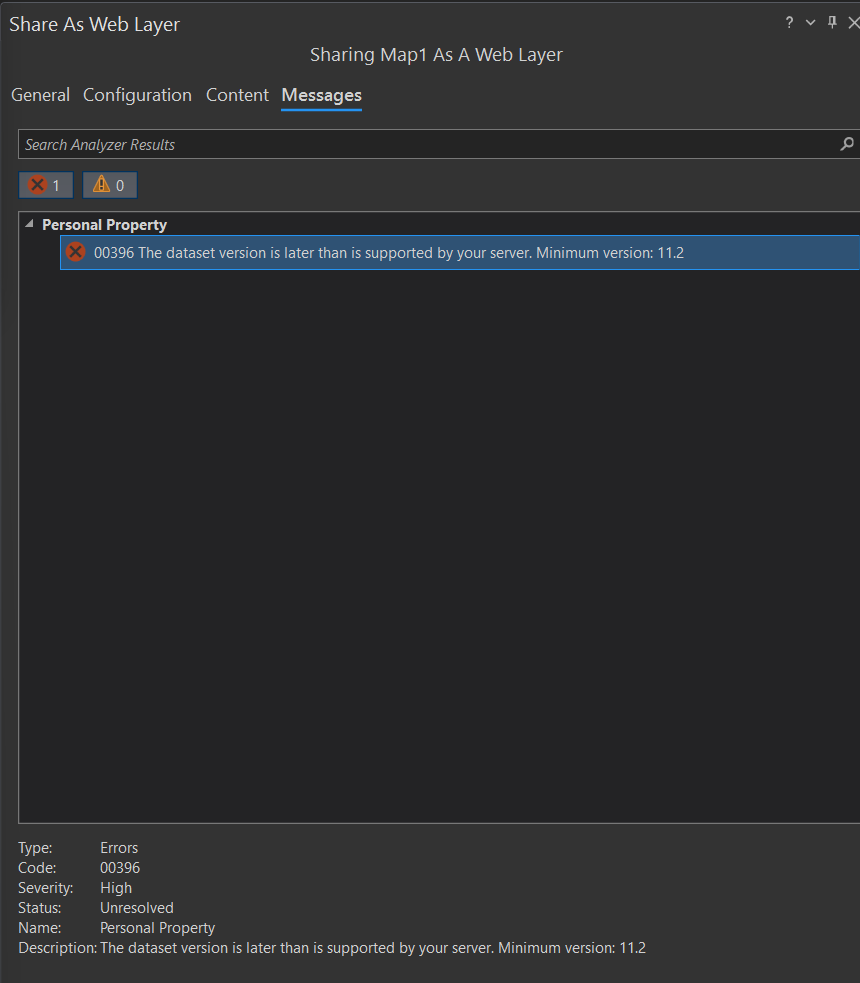Toggle the errors filter showing count 1
Image resolution: width=860 pixels, height=983 pixels.
pyautogui.click(x=45, y=184)
